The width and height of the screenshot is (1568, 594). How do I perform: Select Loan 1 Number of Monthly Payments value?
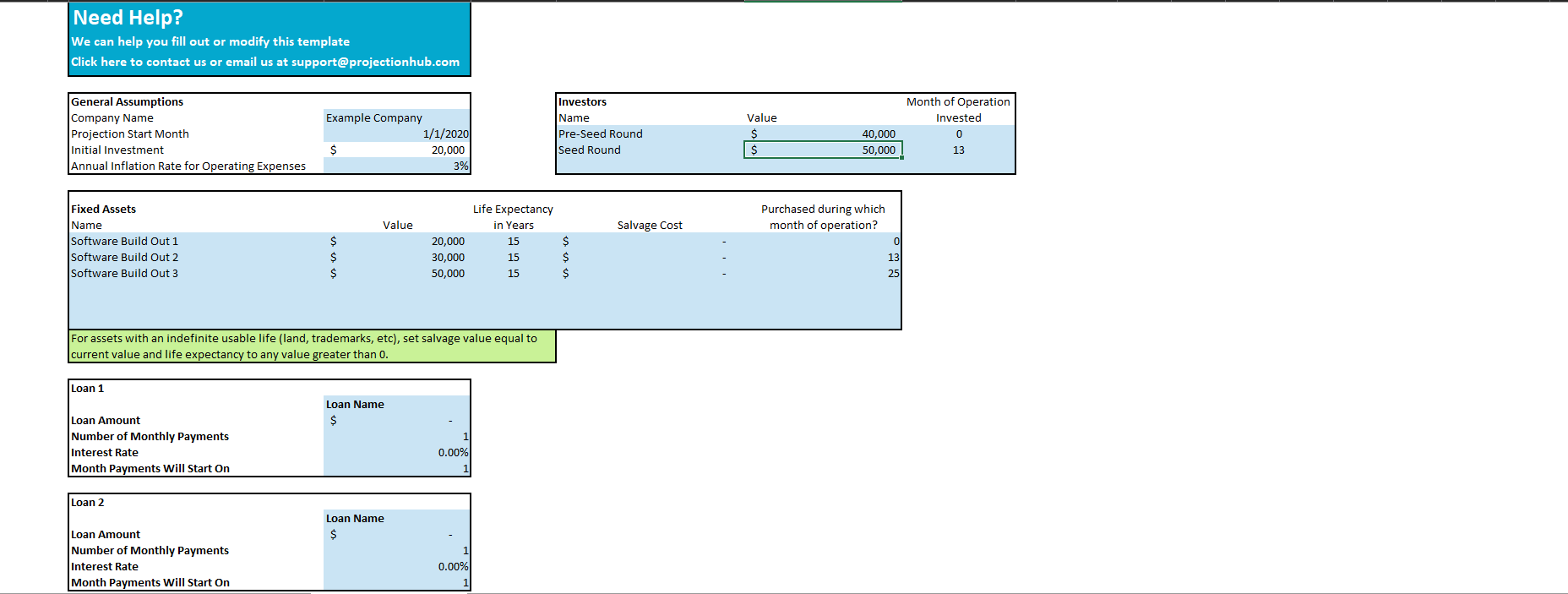point(397,436)
